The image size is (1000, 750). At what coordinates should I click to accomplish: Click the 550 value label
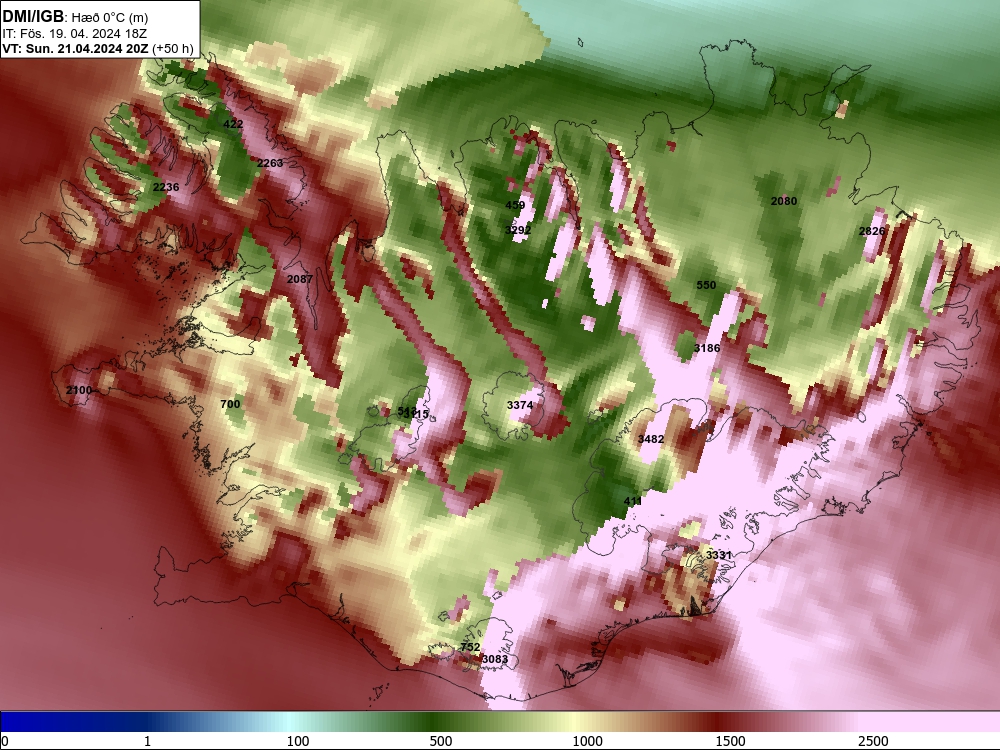[706, 285]
